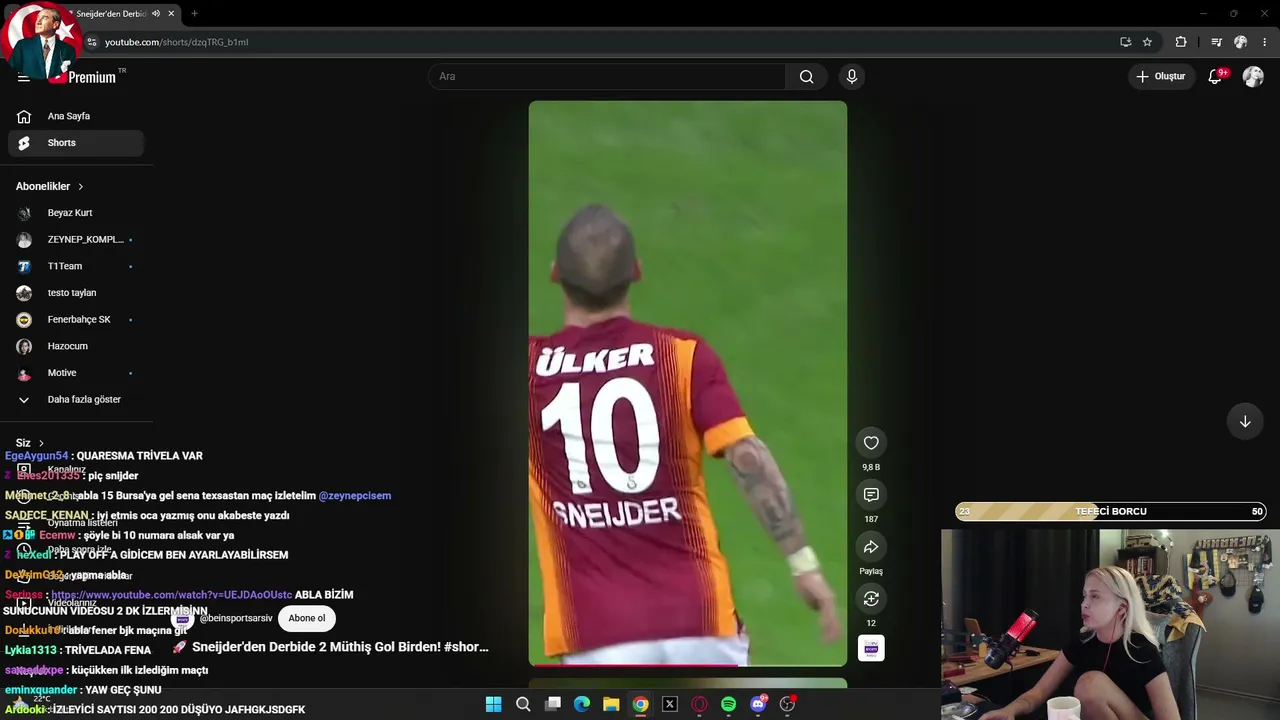This screenshot has height=720, width=1280.
Task: Click the TEFECİ BORCU progress bar
Action: point(1111,512)
